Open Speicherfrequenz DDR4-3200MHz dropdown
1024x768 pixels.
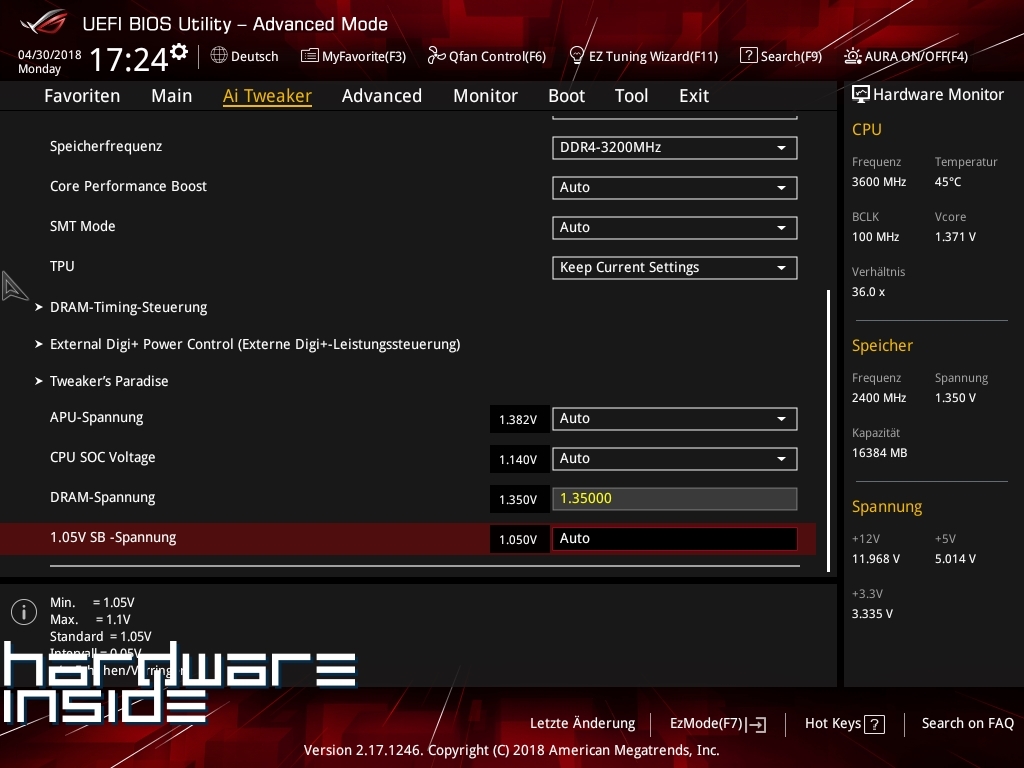675,148
